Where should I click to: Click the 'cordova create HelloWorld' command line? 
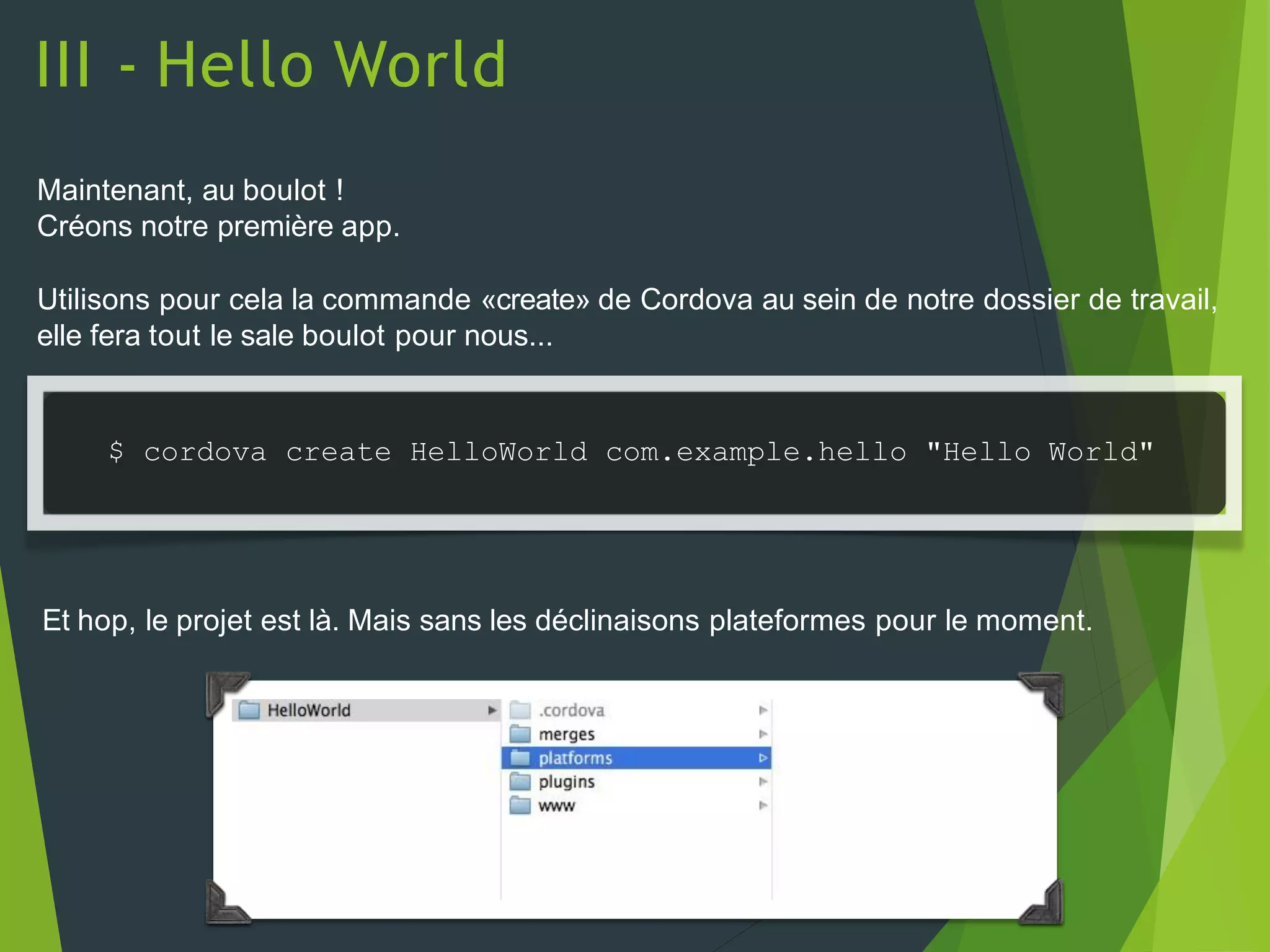pyautogui.click(x=631, y=452)
